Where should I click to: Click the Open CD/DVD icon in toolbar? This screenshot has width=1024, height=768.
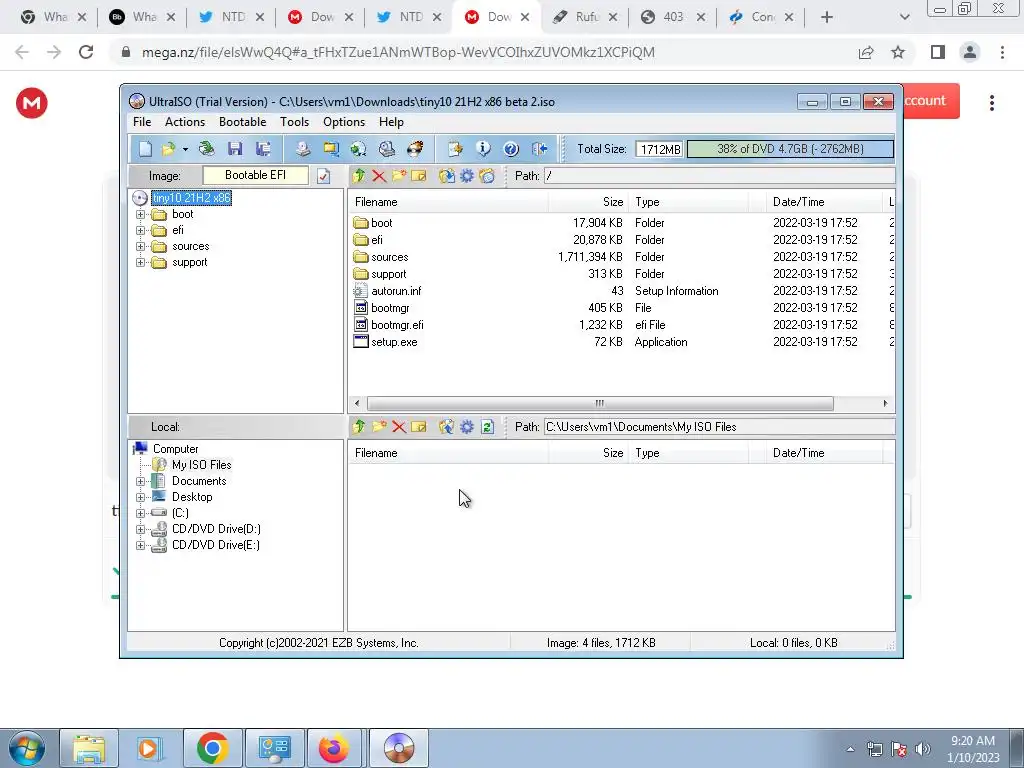(206, 149)
